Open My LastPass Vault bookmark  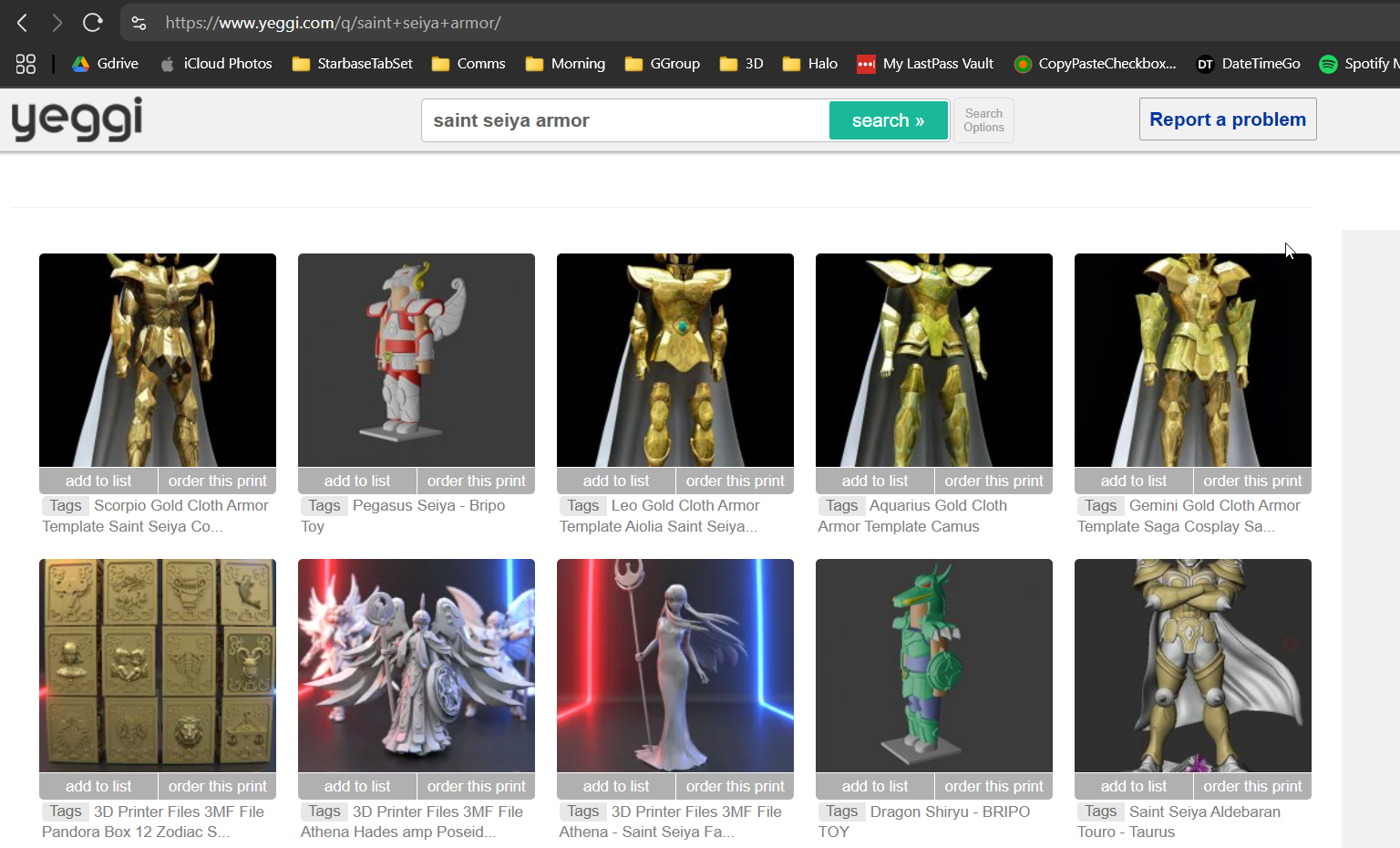(x=925, y=64)
